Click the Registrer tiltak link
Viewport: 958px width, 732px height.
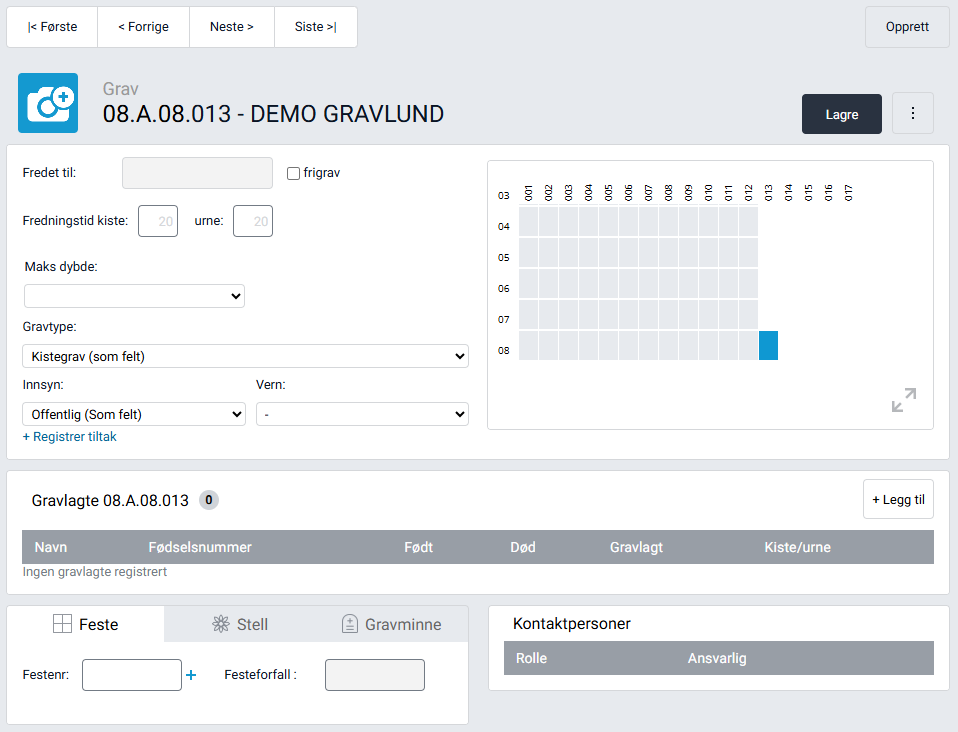(x=69, y=437)
